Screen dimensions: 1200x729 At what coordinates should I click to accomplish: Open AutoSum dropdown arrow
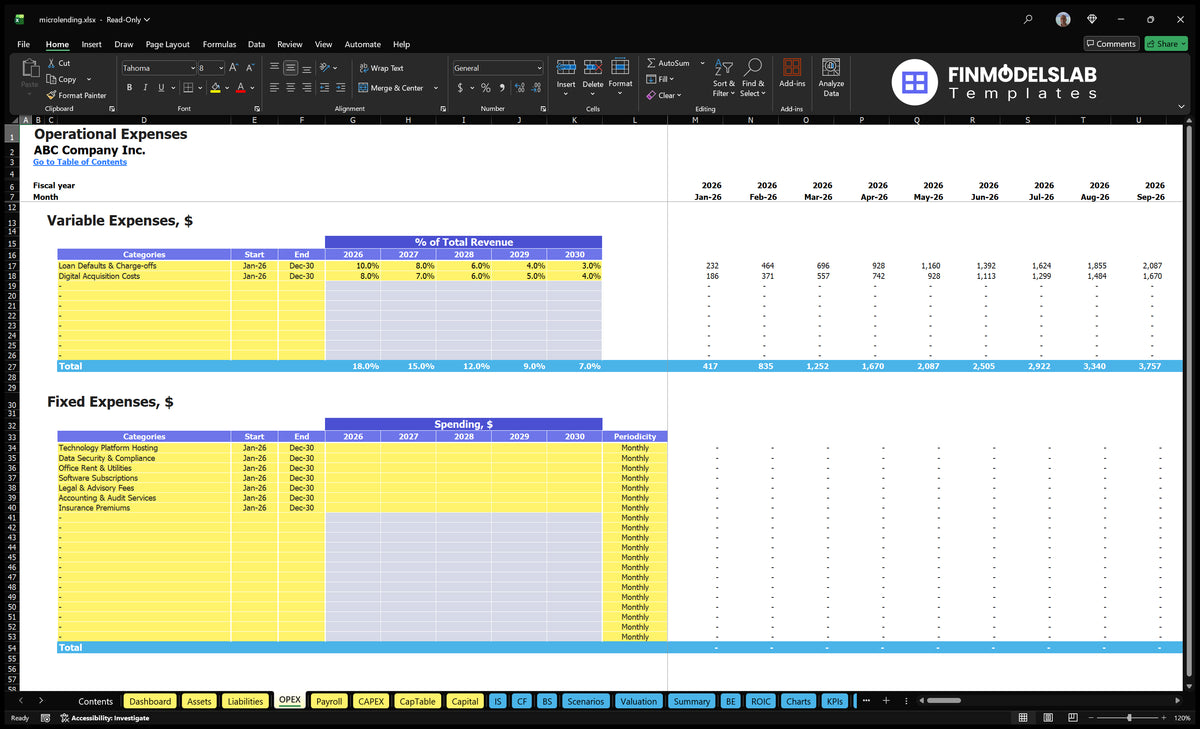pyautogui.click(x=702, y=63)
